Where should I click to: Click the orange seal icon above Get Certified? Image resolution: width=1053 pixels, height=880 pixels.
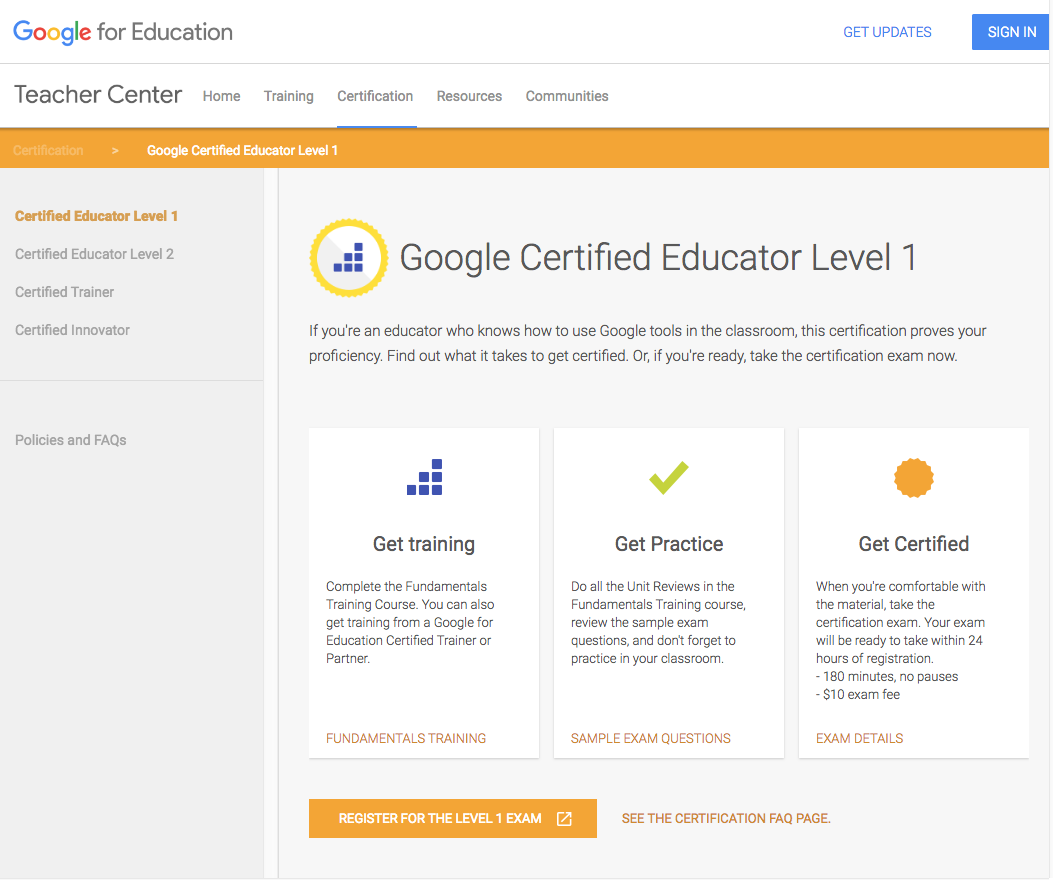tap(913, 478)
